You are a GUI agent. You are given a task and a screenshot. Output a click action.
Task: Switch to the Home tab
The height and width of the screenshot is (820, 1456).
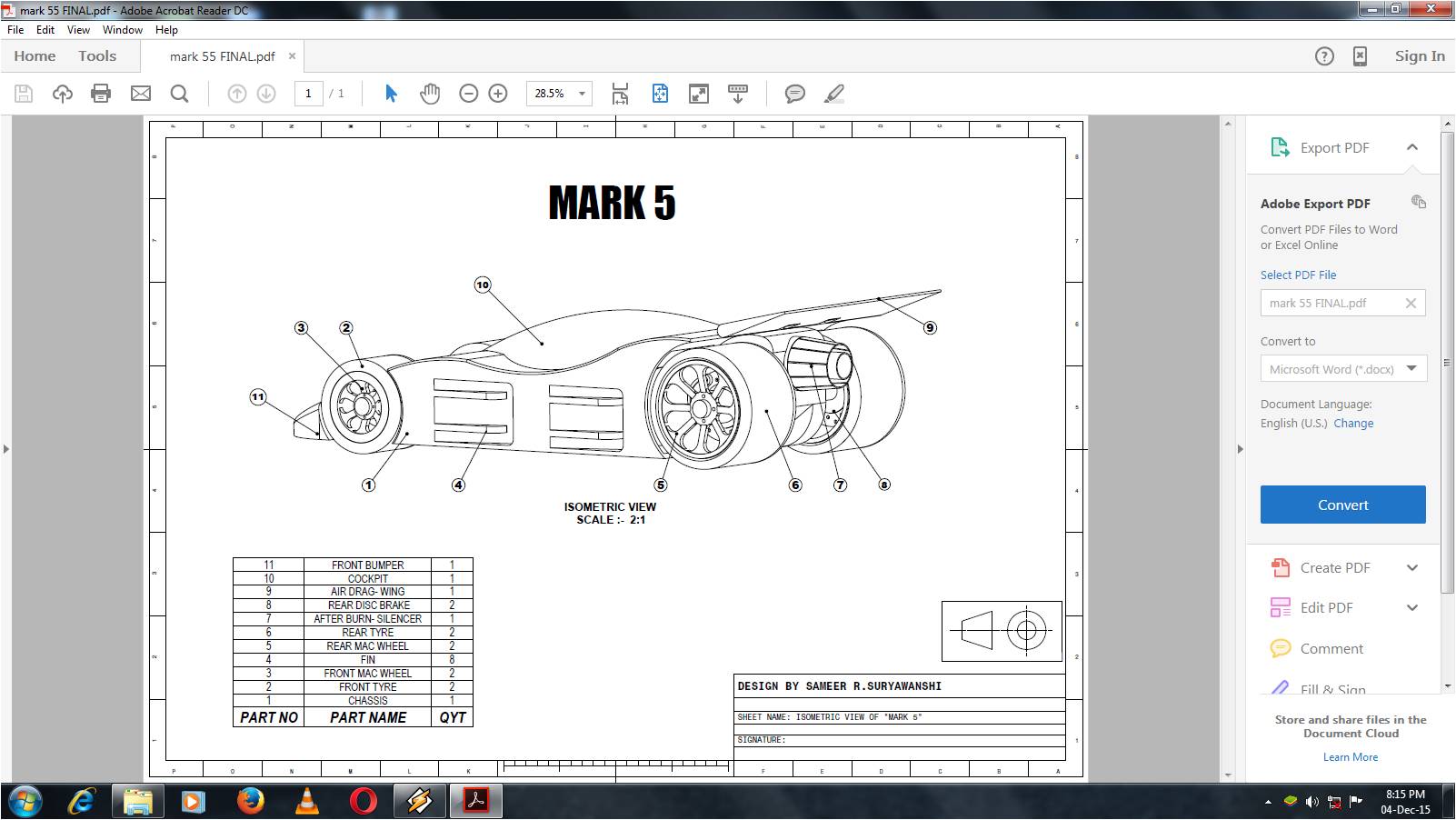click(35, 56)
